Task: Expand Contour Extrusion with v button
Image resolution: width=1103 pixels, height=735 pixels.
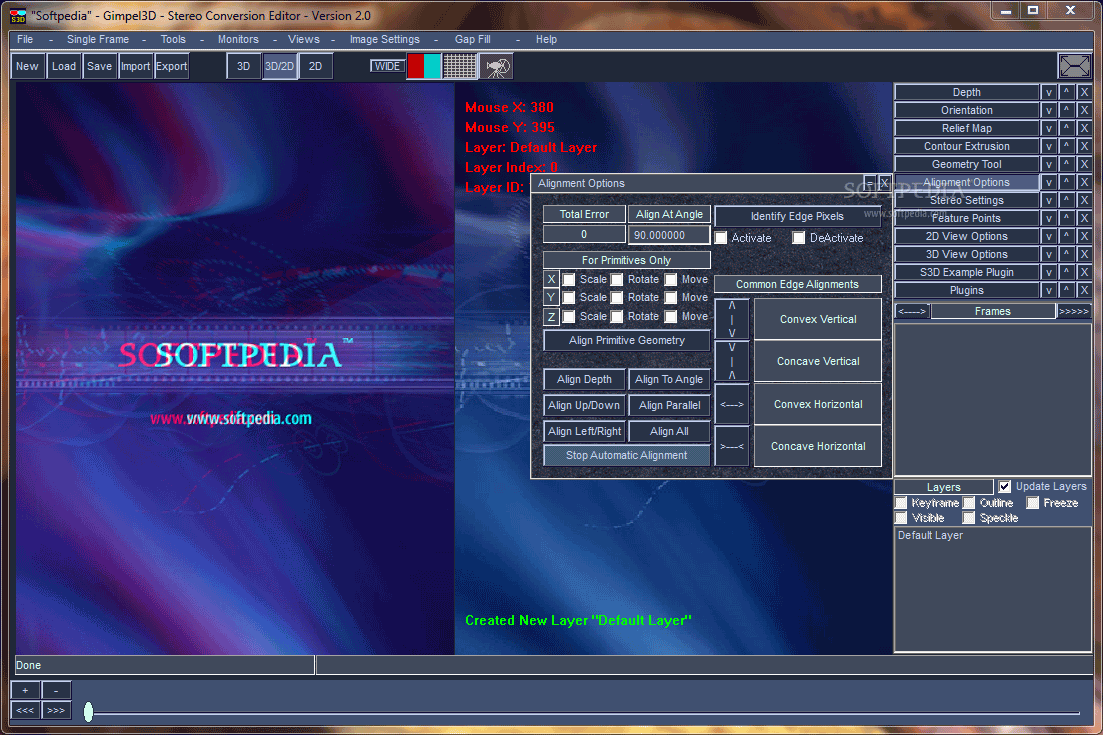Action: click(1048, 146)
